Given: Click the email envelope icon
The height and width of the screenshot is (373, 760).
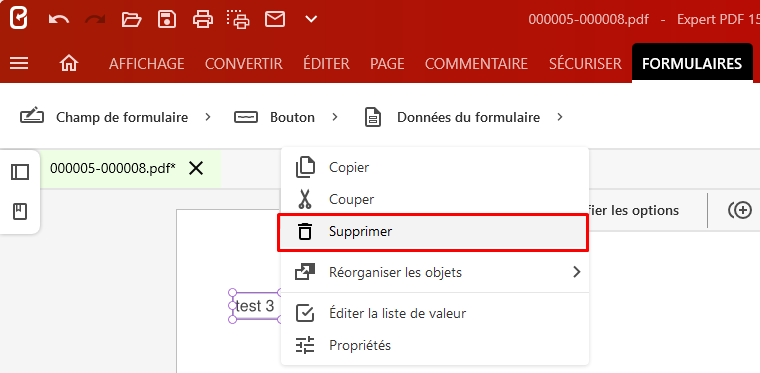Looking at the screenshot, I should click(x=274, y=19).
